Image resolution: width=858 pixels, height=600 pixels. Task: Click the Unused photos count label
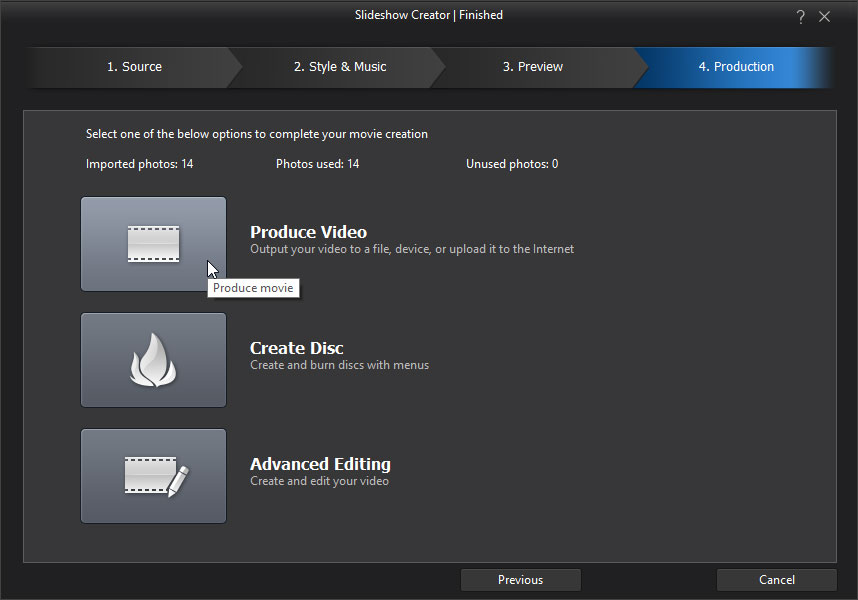point(512,164)
